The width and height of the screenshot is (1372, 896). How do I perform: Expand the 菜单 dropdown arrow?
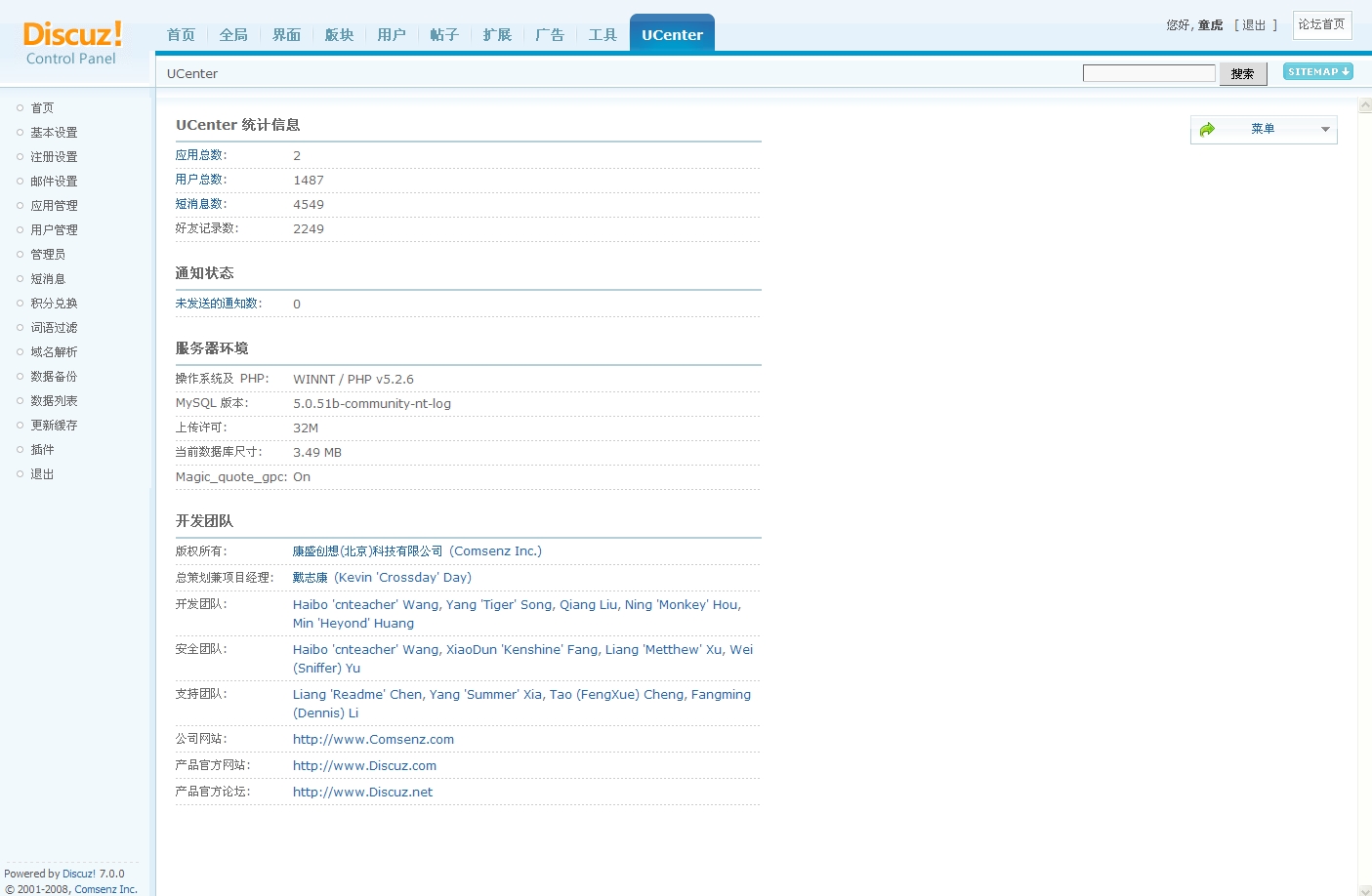(x=1325, y=129)
